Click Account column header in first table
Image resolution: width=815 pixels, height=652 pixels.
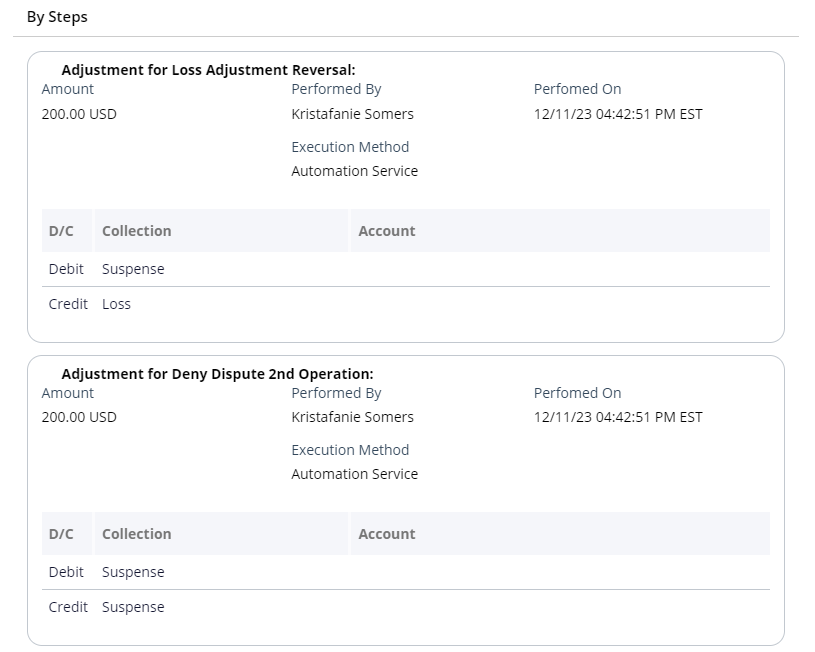[x=560, y=231]
